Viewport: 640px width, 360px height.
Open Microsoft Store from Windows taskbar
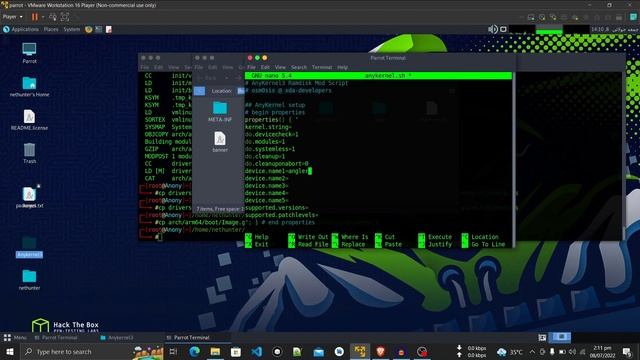click(236, 351)
